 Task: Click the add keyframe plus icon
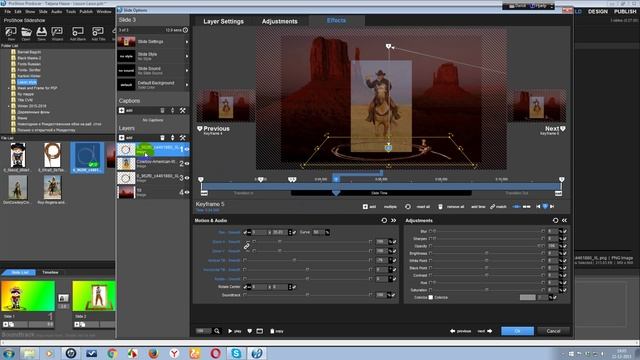pyautogui.click(x=365, y=207)
